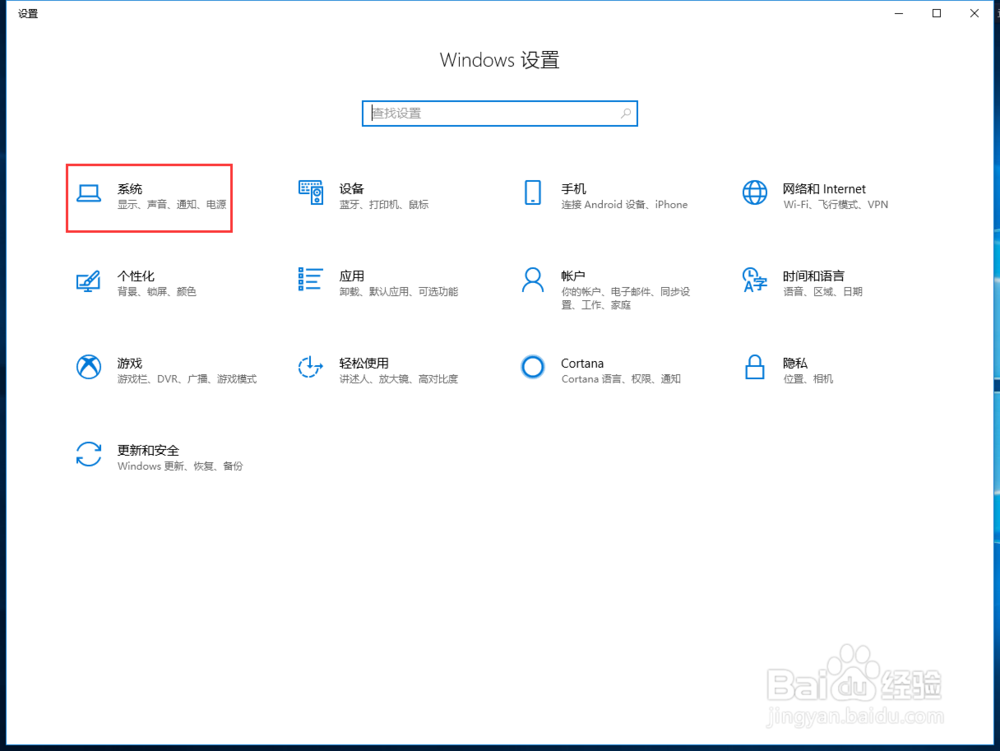Click the text Windows 更新、恢复、备份

coord(180,467)
